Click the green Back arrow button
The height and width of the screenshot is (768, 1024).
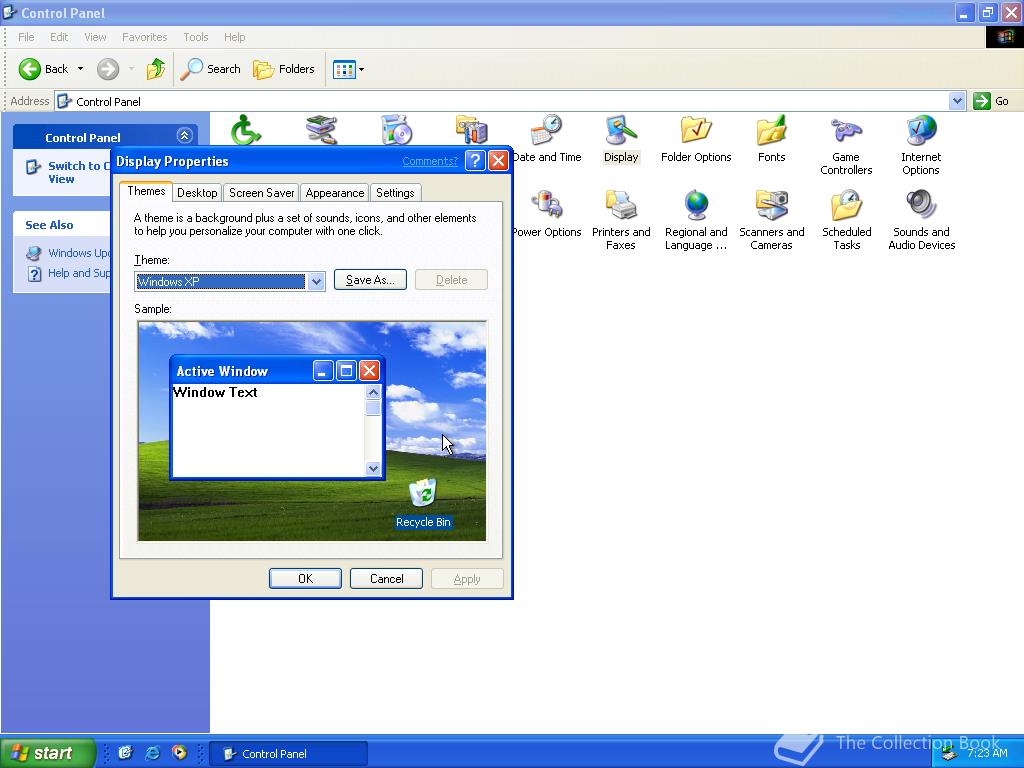pyautogui.click(x=29, y=69)
